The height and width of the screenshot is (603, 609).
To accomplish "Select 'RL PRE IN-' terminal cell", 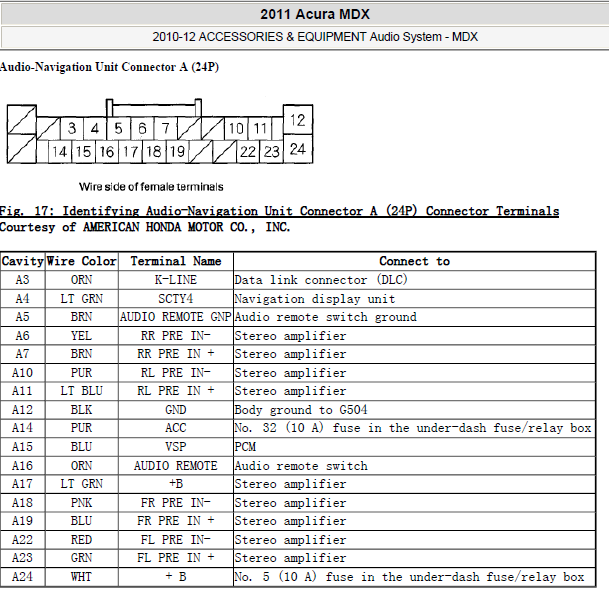I will [176, 373].
